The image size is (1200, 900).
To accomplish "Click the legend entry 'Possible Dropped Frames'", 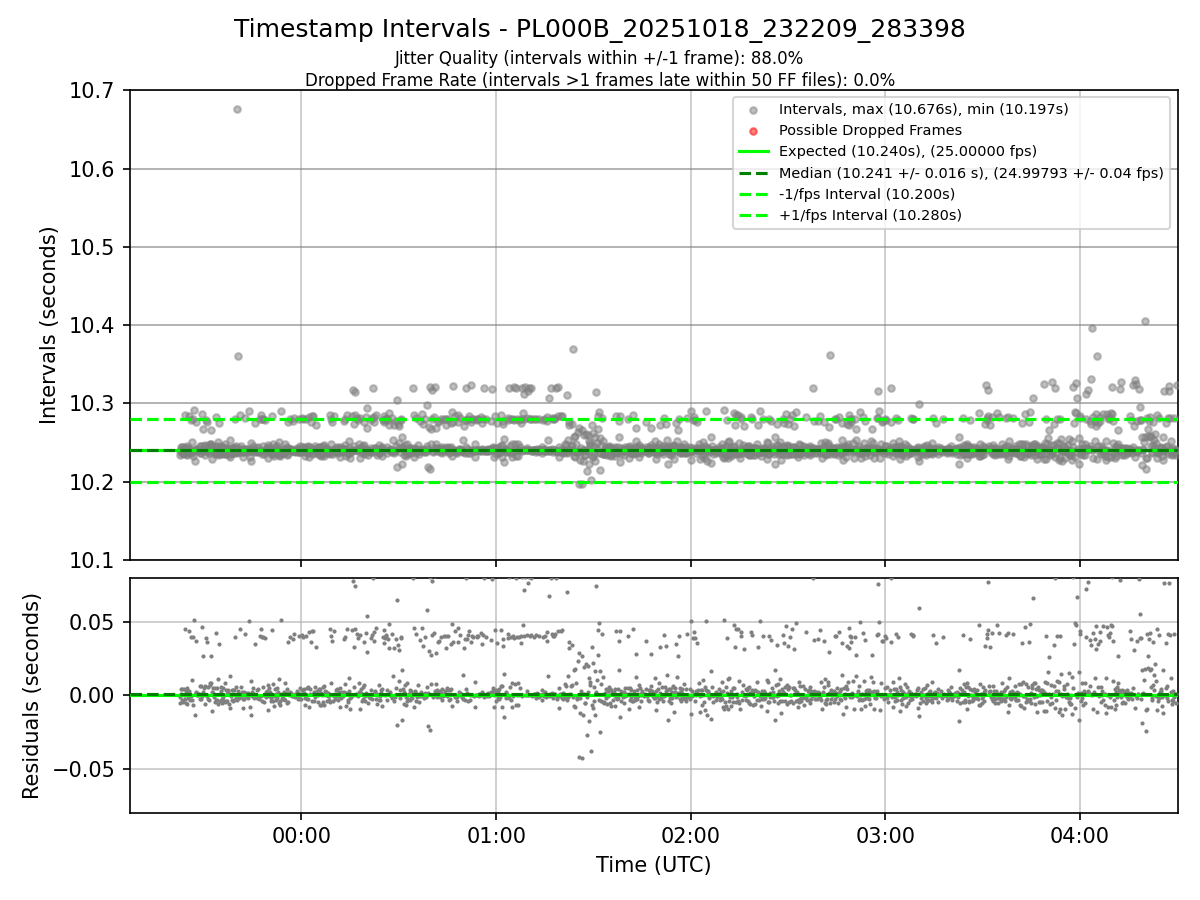I will (870, 130).
